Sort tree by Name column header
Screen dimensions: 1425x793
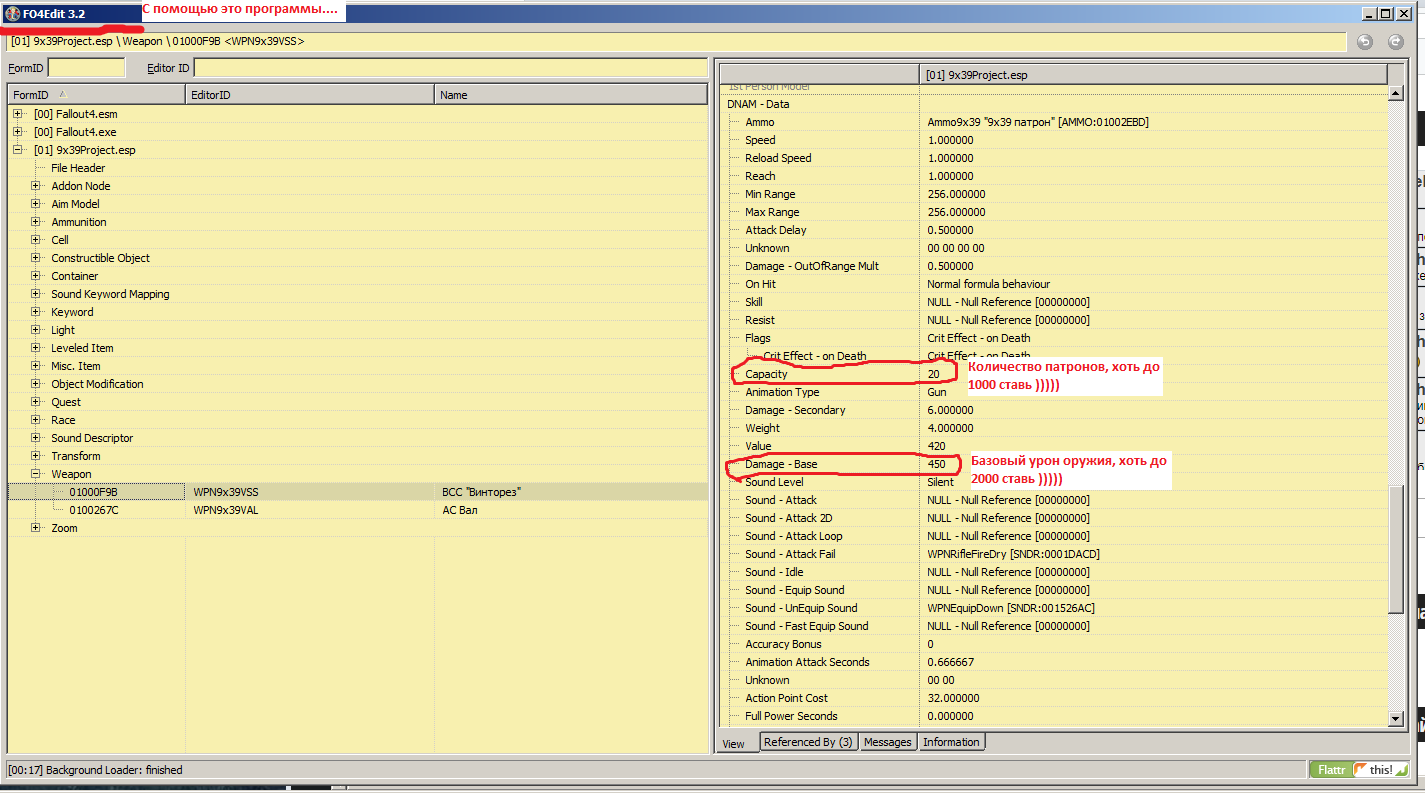[570, 95]
